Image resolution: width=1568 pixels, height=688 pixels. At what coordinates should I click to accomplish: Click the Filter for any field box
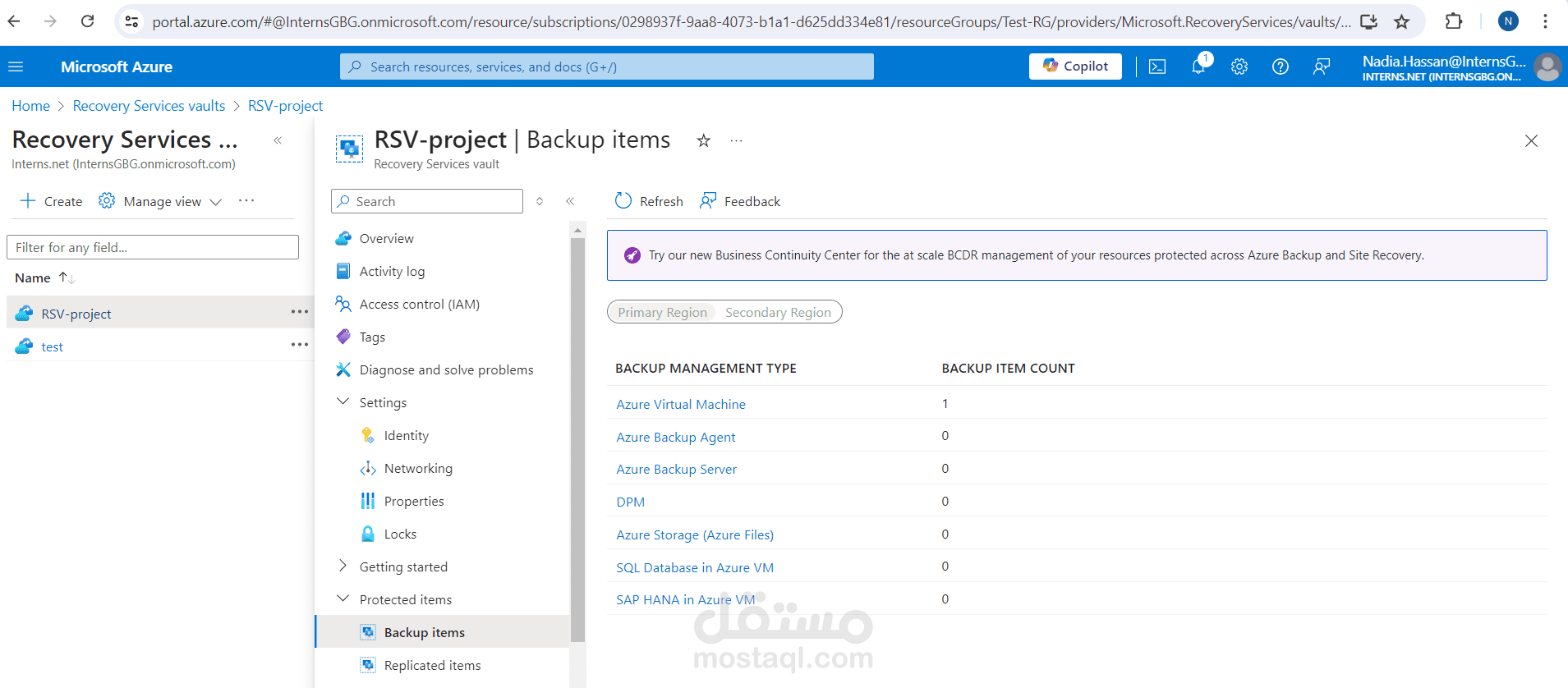tap(153, 247)
